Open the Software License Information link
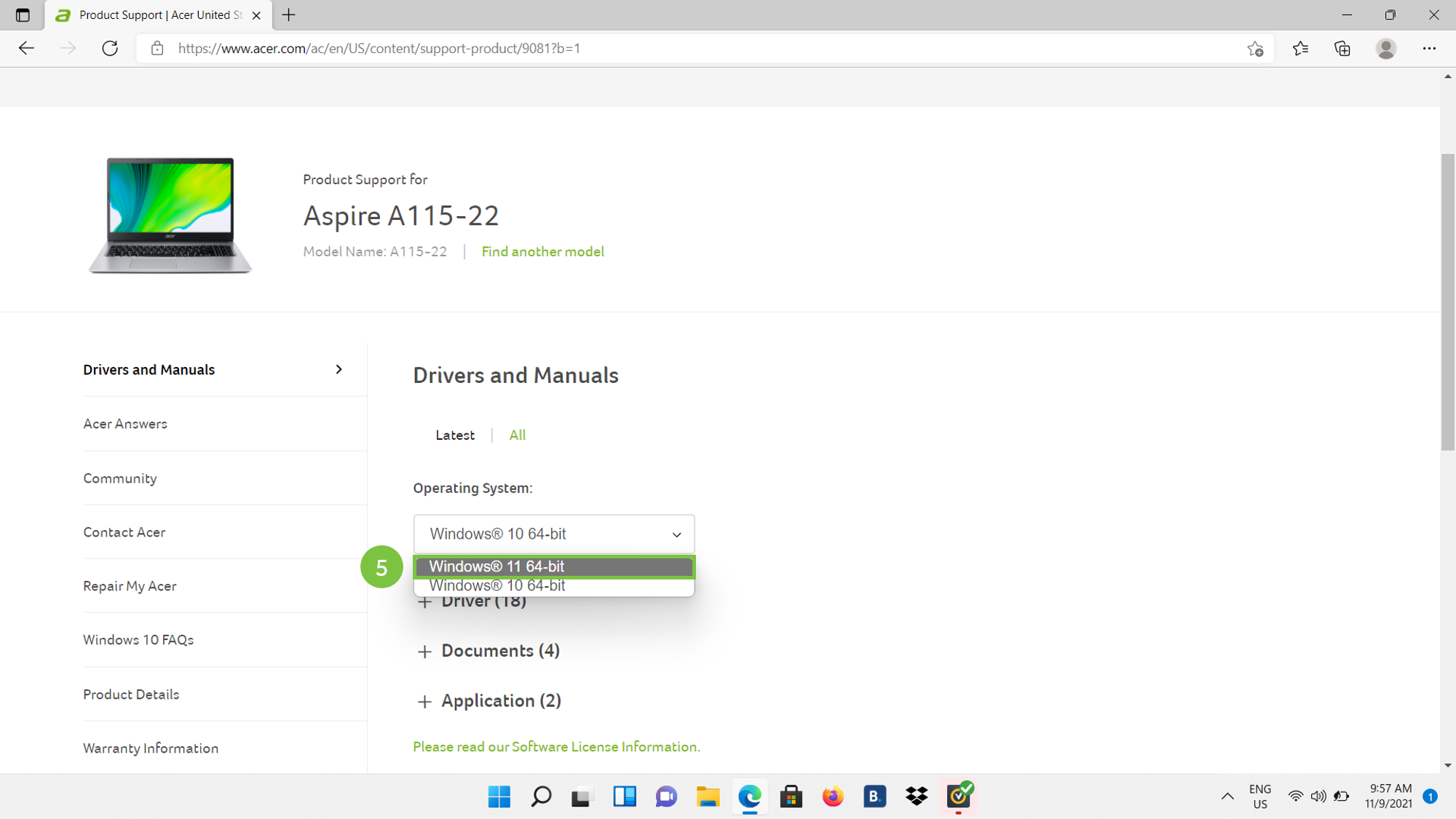 click(x=604, y=747)
